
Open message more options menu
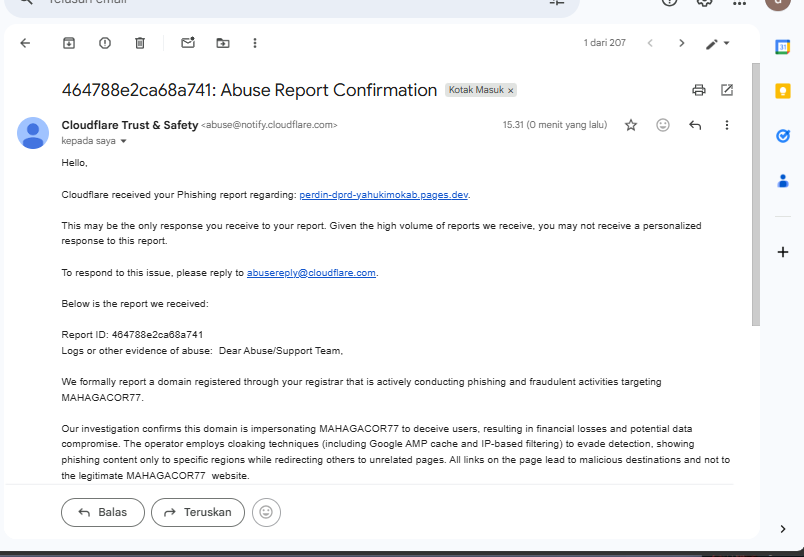tap(727, 125)
